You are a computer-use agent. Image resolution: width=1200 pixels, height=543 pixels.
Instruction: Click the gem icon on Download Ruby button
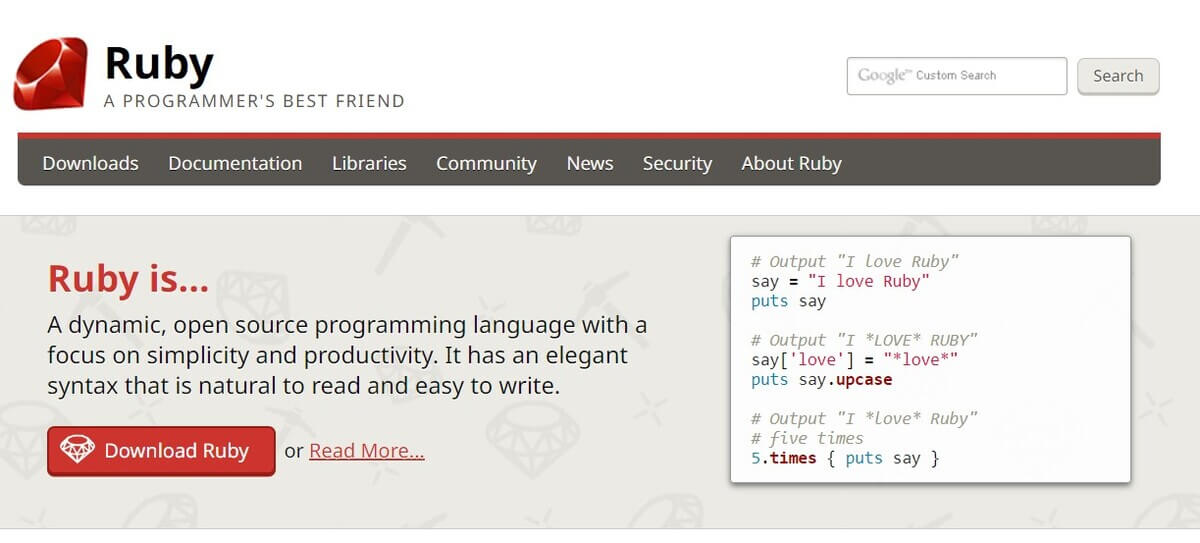tap(78, 450)
